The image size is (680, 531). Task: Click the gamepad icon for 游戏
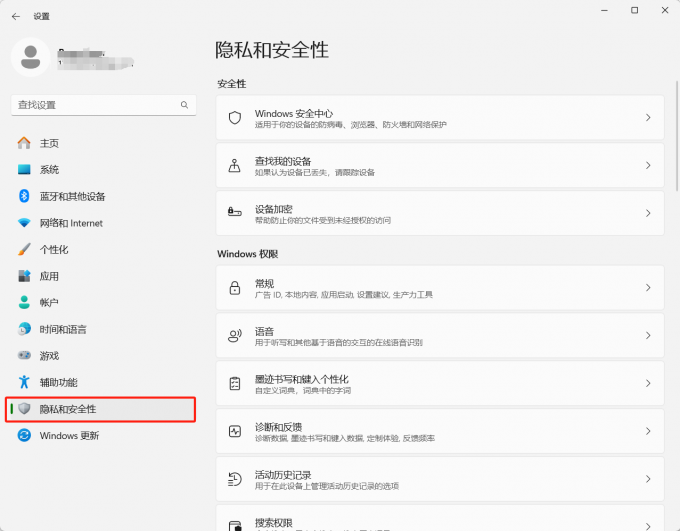pos(24,355)
